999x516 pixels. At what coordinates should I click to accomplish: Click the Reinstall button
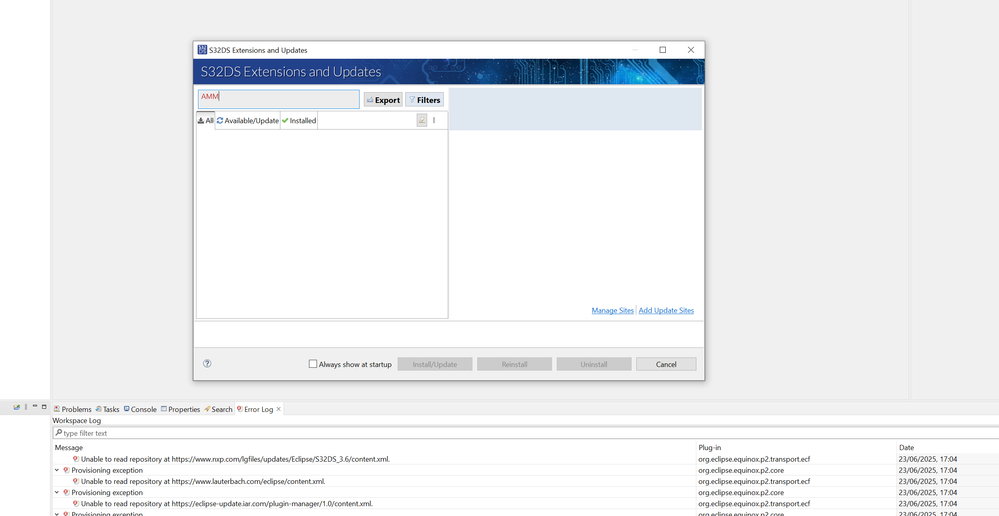[514, 364]
